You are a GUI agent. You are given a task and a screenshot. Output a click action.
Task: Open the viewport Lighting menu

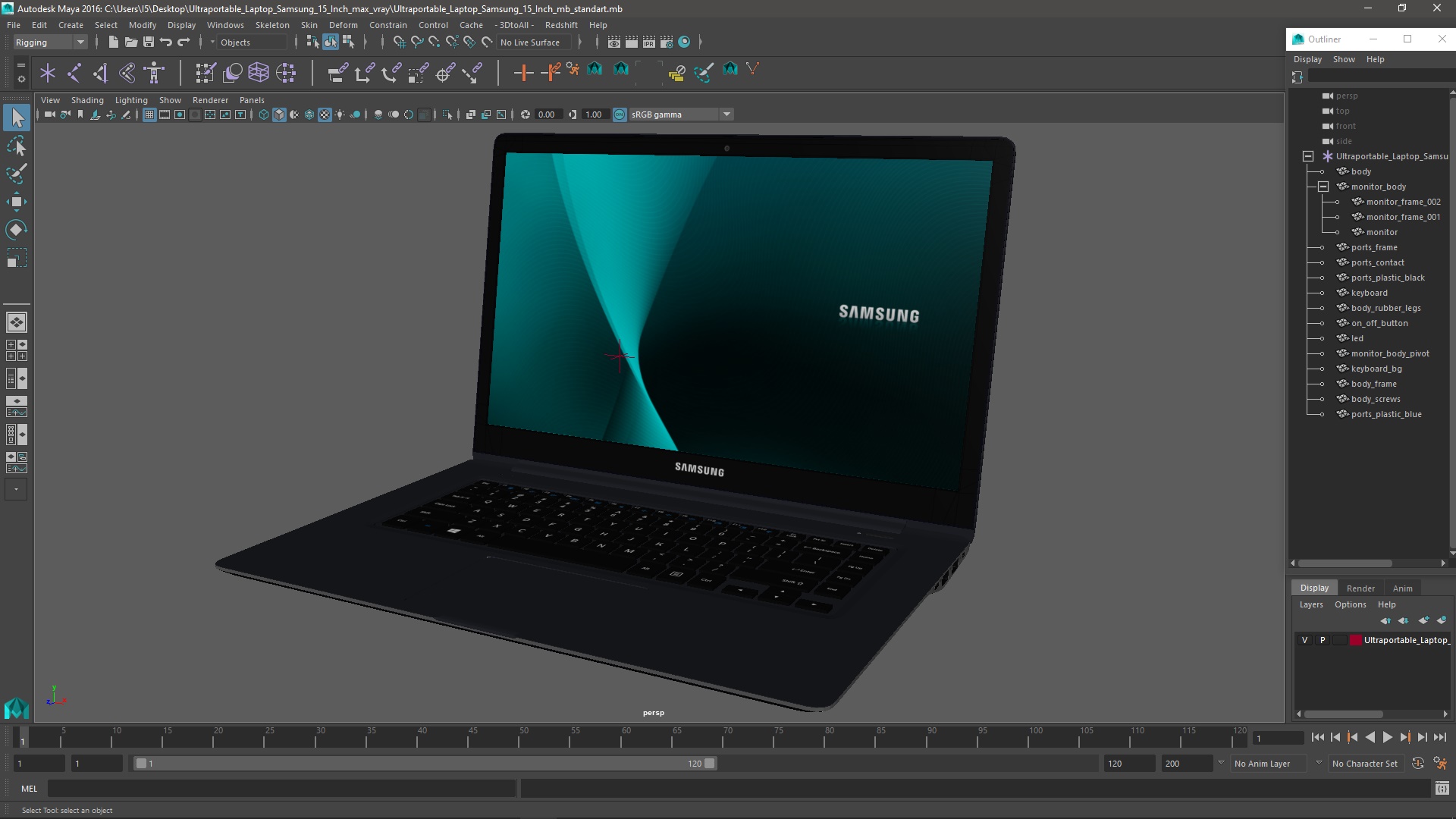(131, 100)
